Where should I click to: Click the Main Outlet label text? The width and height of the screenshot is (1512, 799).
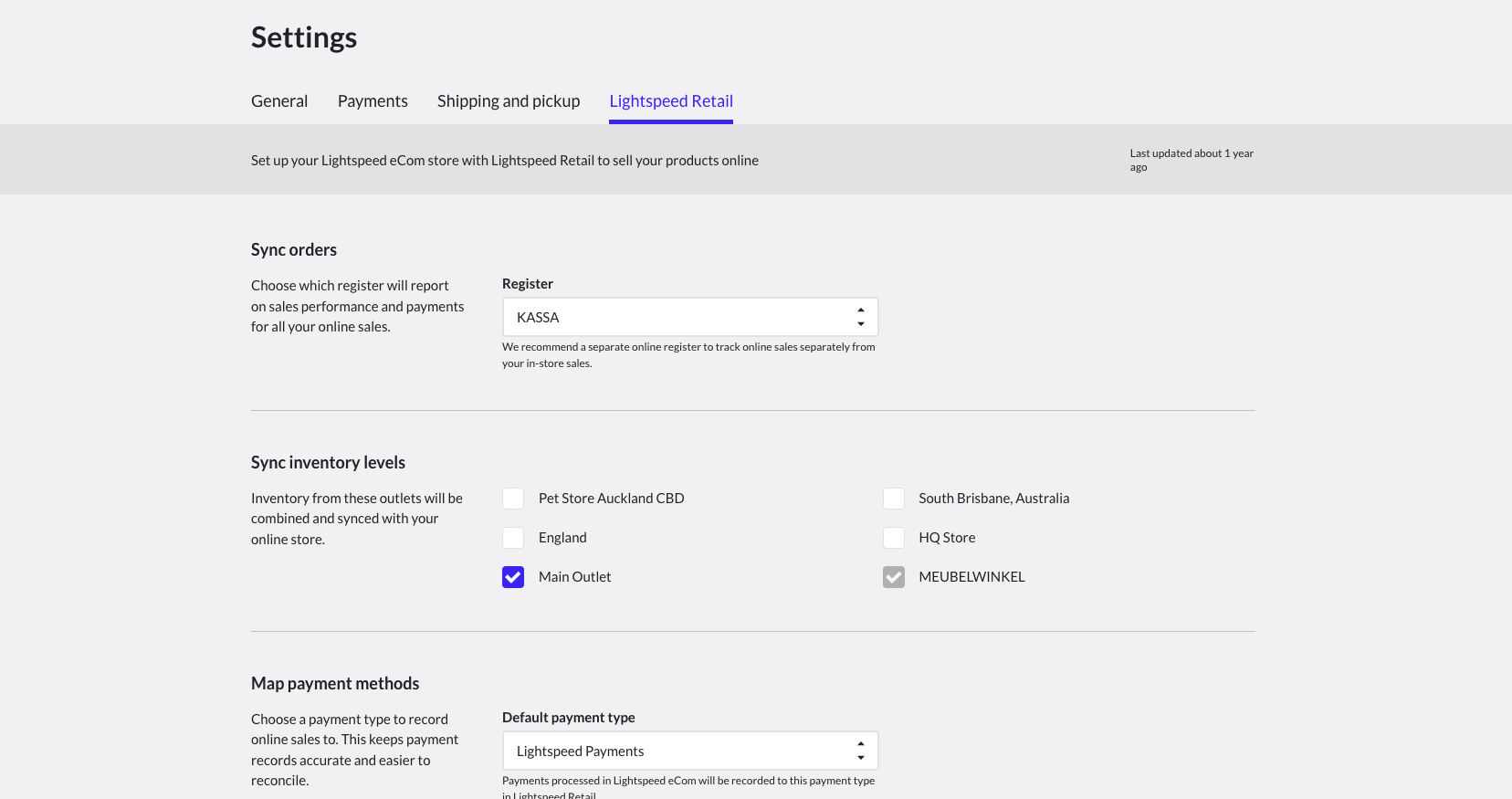click(x=574, y=577)
